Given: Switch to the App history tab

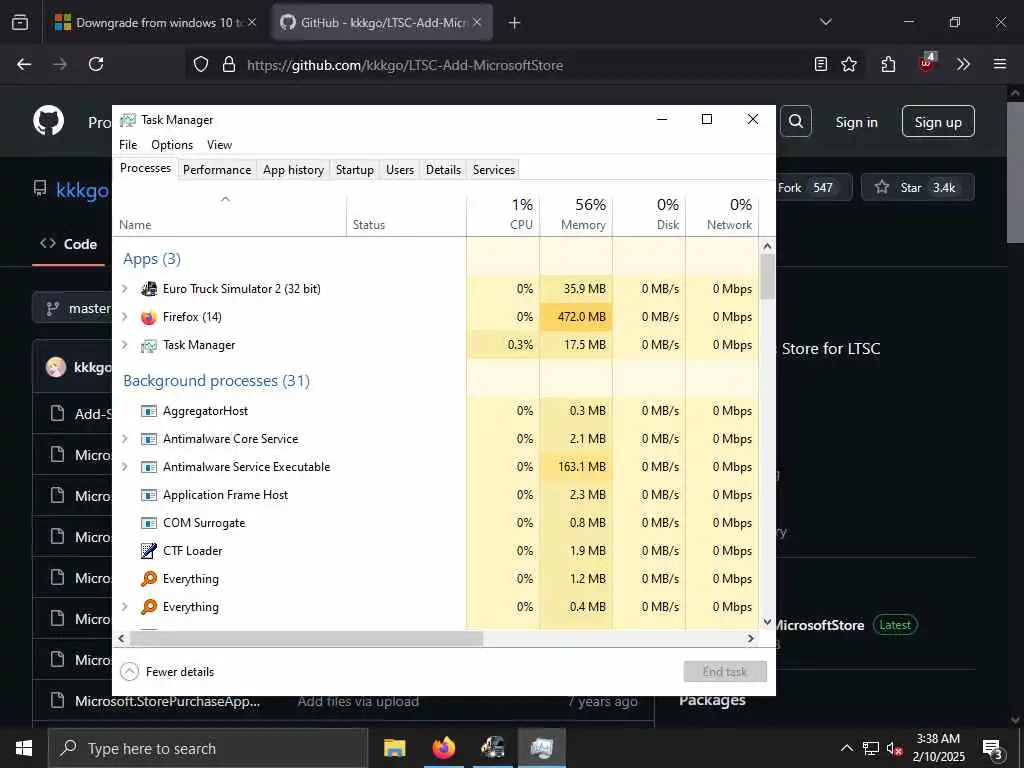Looking at the screenshot, I should (x=293, y=170).
